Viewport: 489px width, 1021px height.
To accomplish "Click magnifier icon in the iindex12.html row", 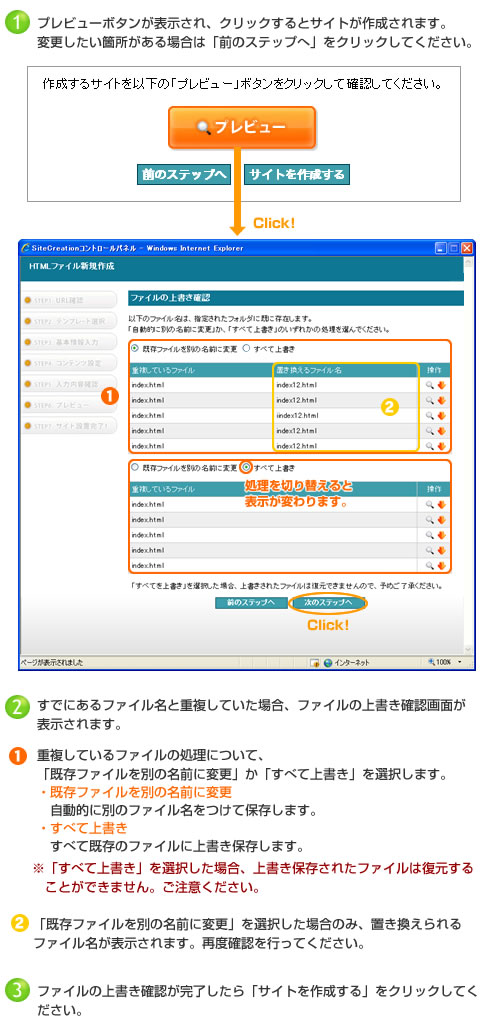I will point(430,415).
